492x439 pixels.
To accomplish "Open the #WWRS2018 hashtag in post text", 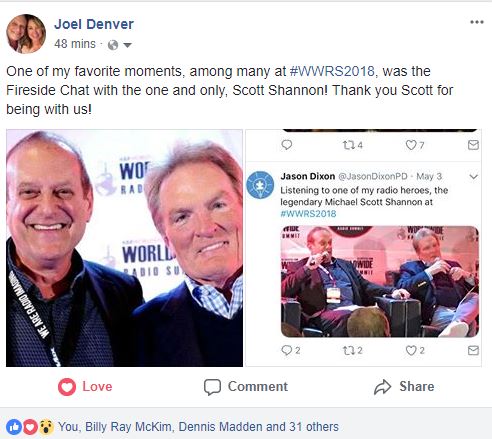I will point(332,71).
